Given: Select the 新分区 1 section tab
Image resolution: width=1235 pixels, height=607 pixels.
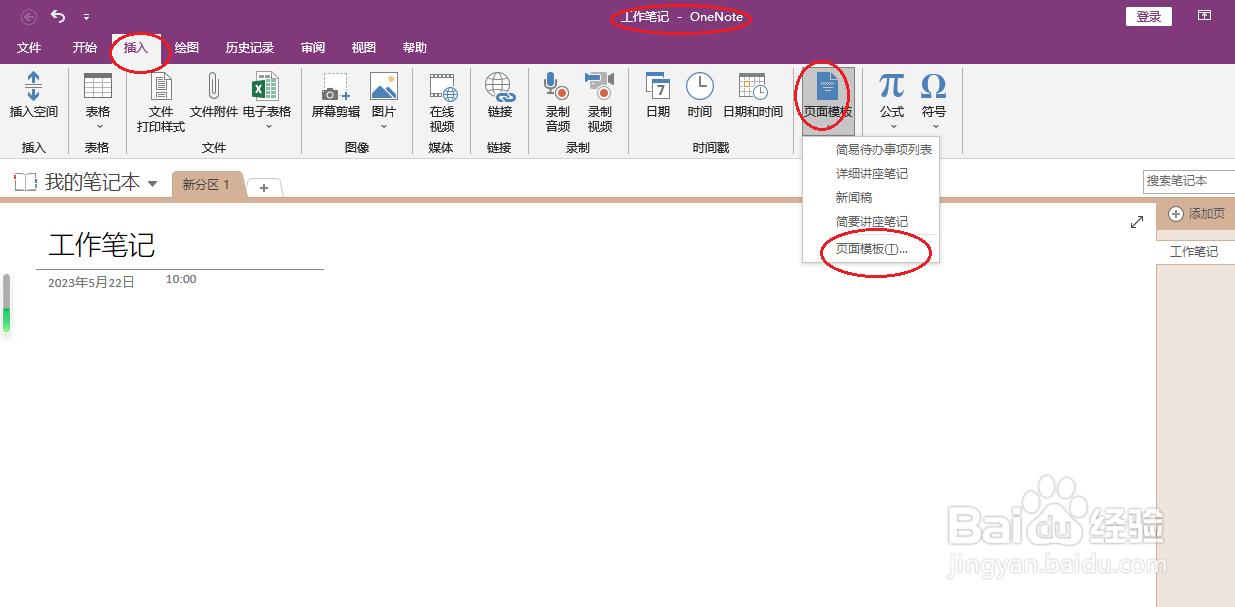Looking at the screenshot, I should 207,185.
